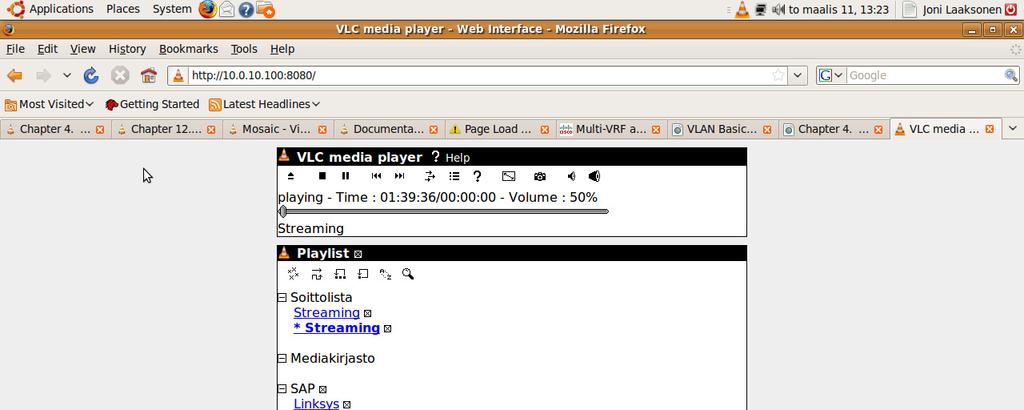Delete '* Streaming' item via its box icon
Viewport: 1024px width, 410px height.
[x=387, y=328]
